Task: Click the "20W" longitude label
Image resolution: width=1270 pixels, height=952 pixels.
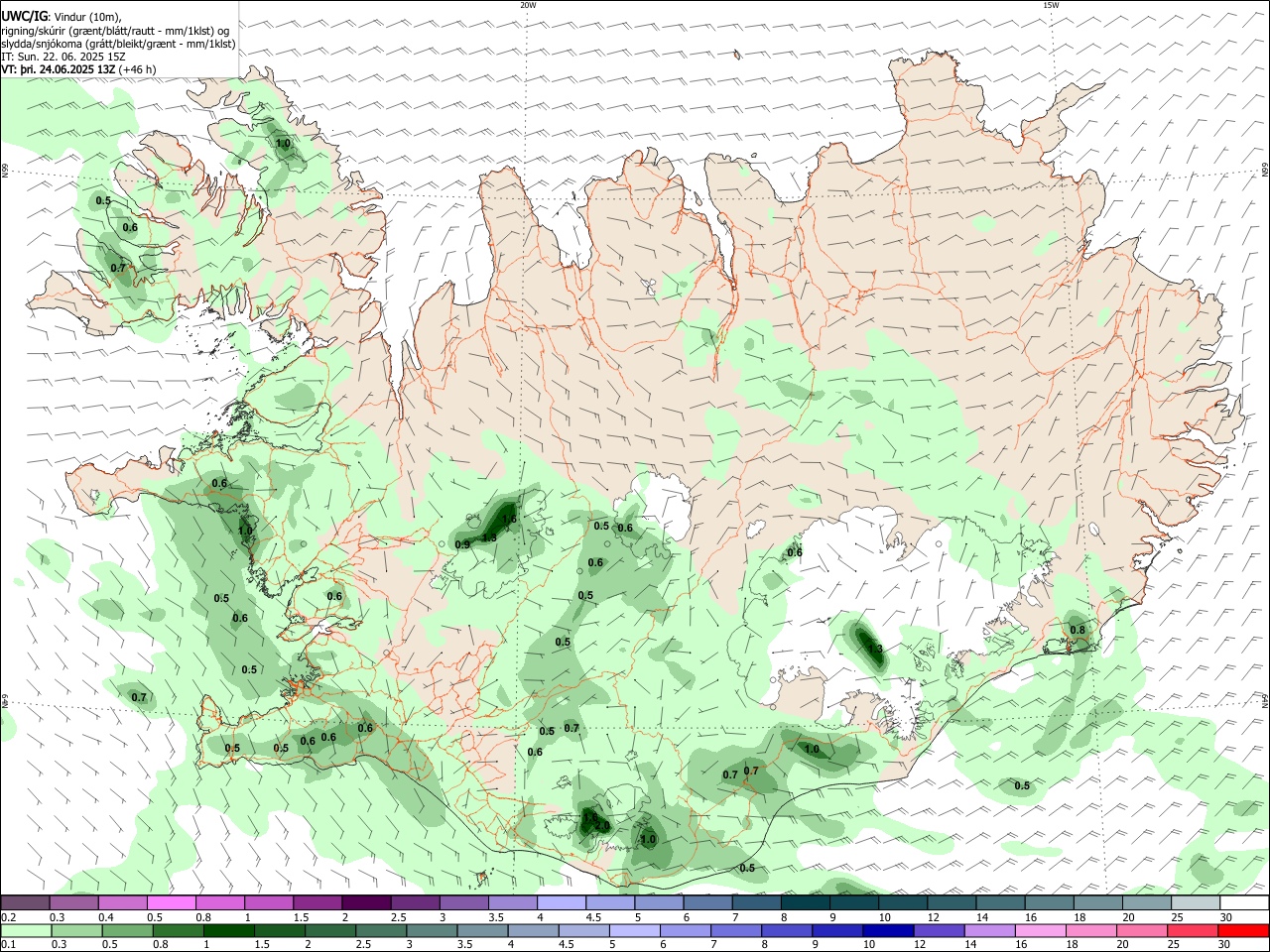Action: tap(528, 5)
